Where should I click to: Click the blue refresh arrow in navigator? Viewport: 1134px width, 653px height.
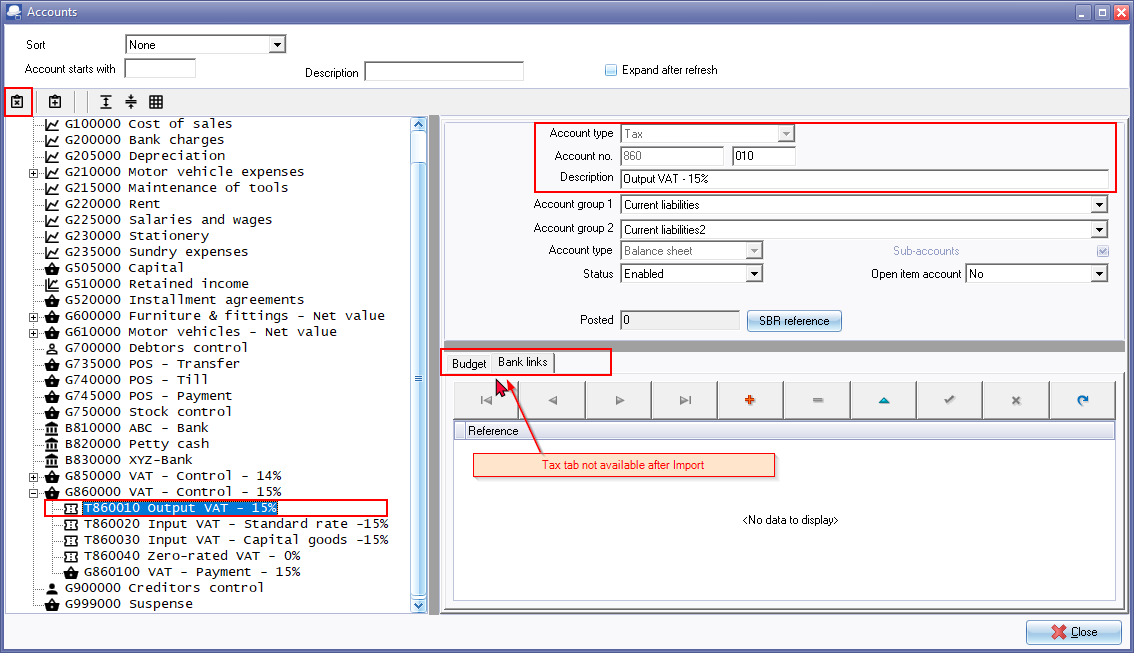(1082, 400)
